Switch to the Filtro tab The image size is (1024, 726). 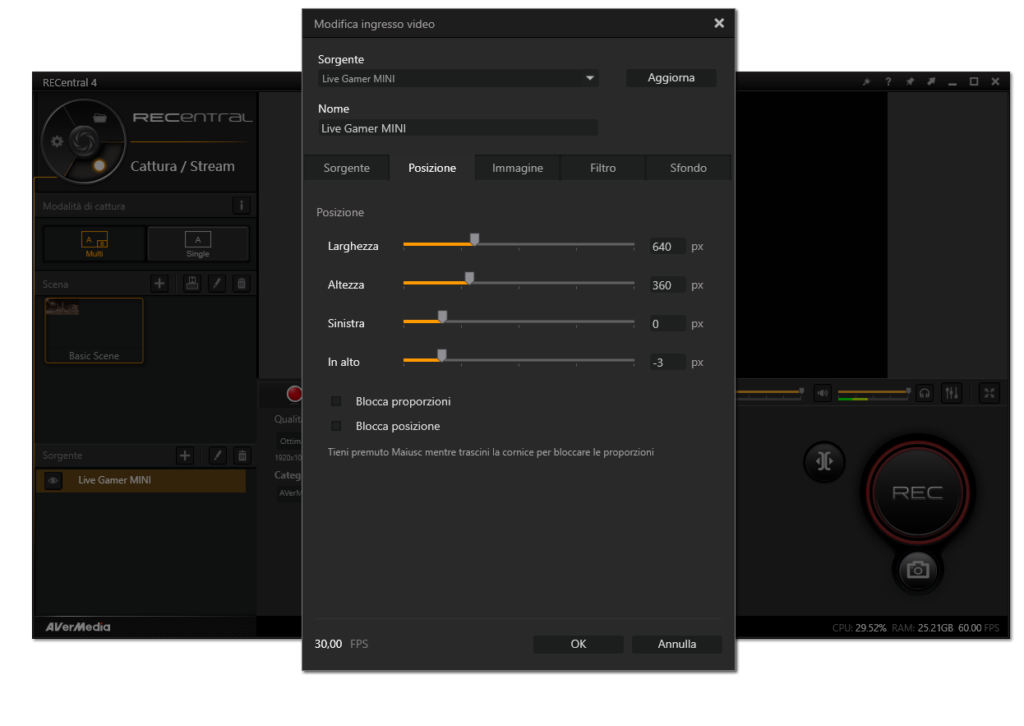pos(603,168)
